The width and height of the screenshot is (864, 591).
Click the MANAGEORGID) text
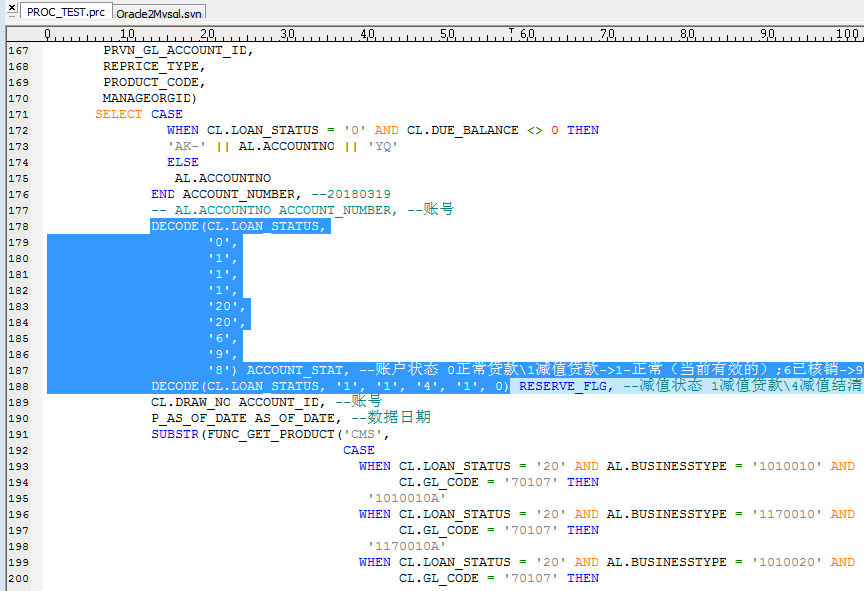pos(149,99)
